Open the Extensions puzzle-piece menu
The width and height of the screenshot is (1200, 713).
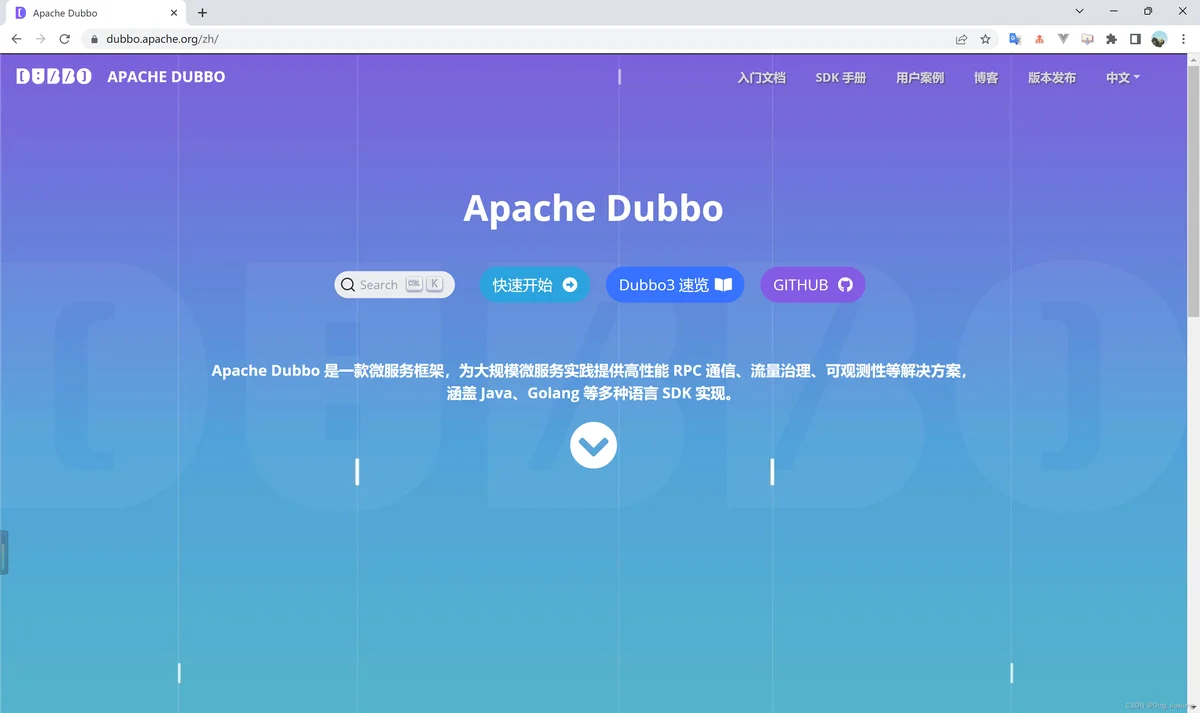click(x=1111, y=39)
